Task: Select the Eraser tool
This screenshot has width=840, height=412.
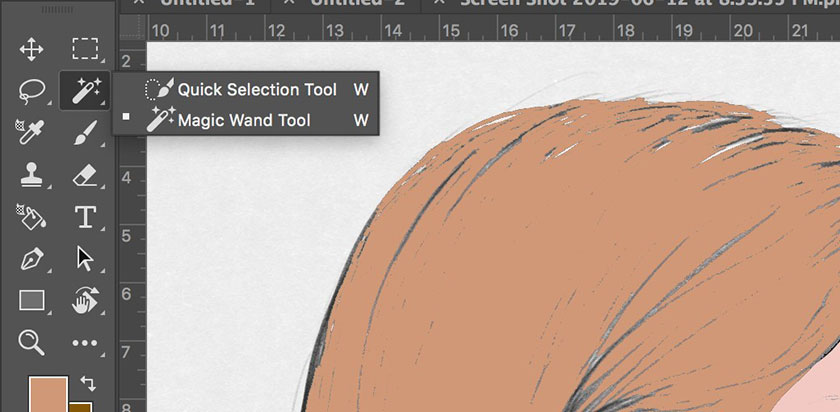Action: click(86, 175)
